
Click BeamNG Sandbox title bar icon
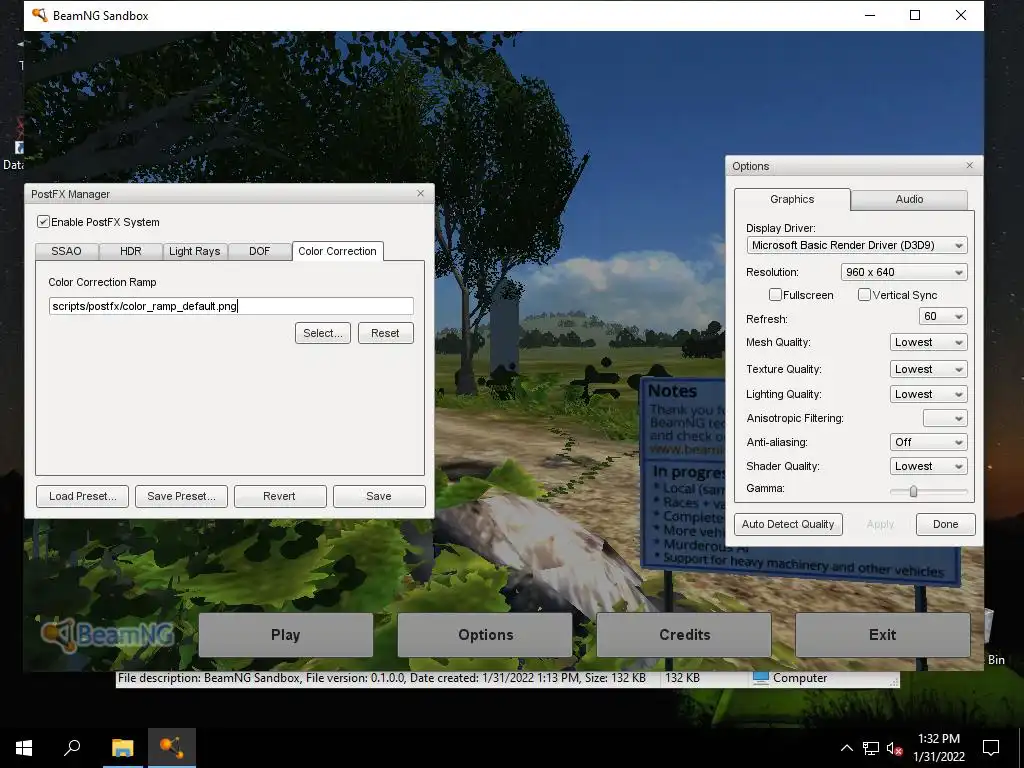tap(39, 15)
